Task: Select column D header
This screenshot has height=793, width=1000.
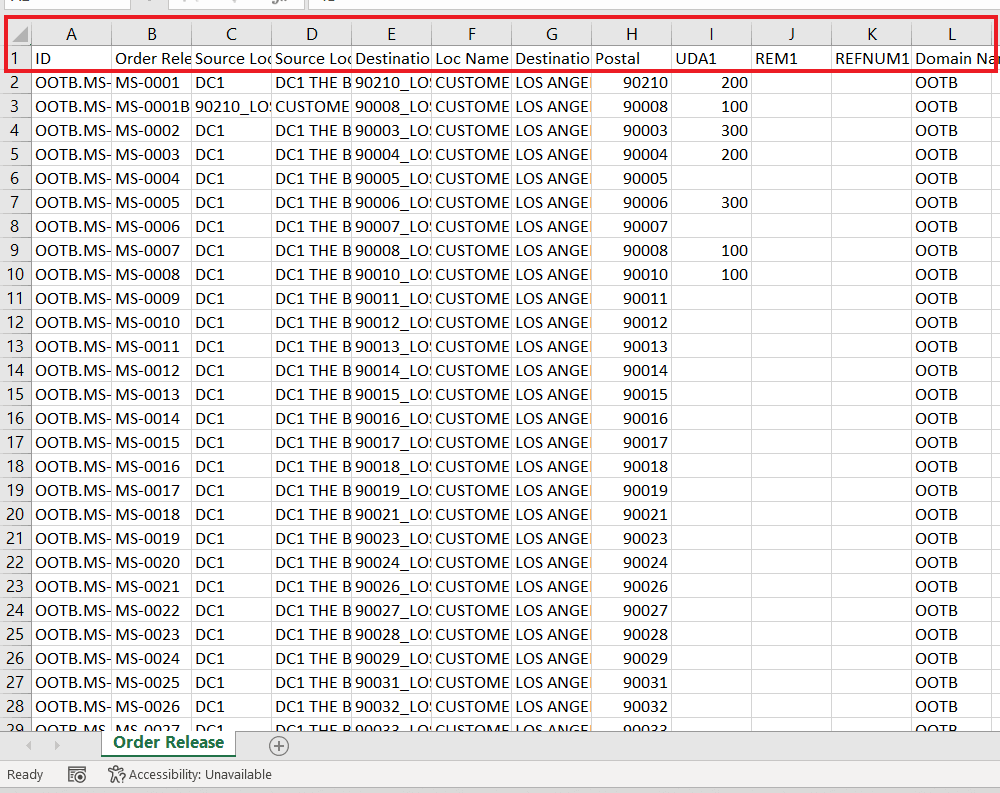Action: pyautogui.click(x=312, y=34)
